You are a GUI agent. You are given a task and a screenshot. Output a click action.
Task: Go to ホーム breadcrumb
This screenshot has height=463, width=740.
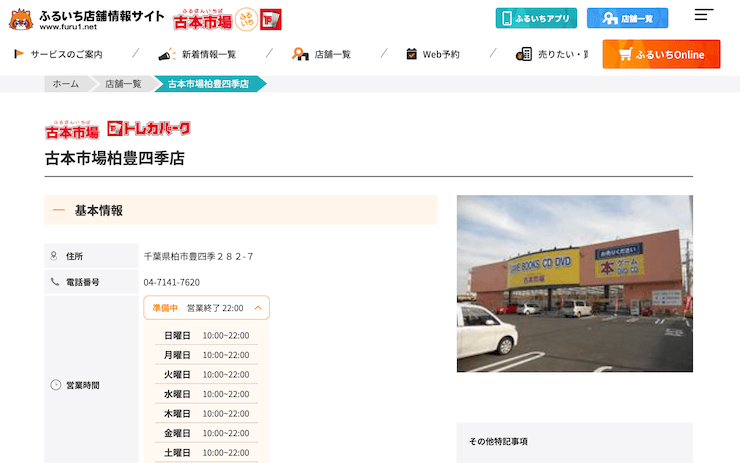66,84
